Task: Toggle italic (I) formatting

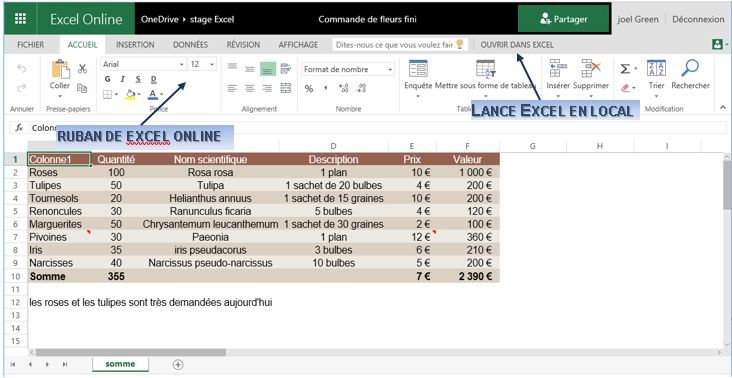Action: click(123, 79)
